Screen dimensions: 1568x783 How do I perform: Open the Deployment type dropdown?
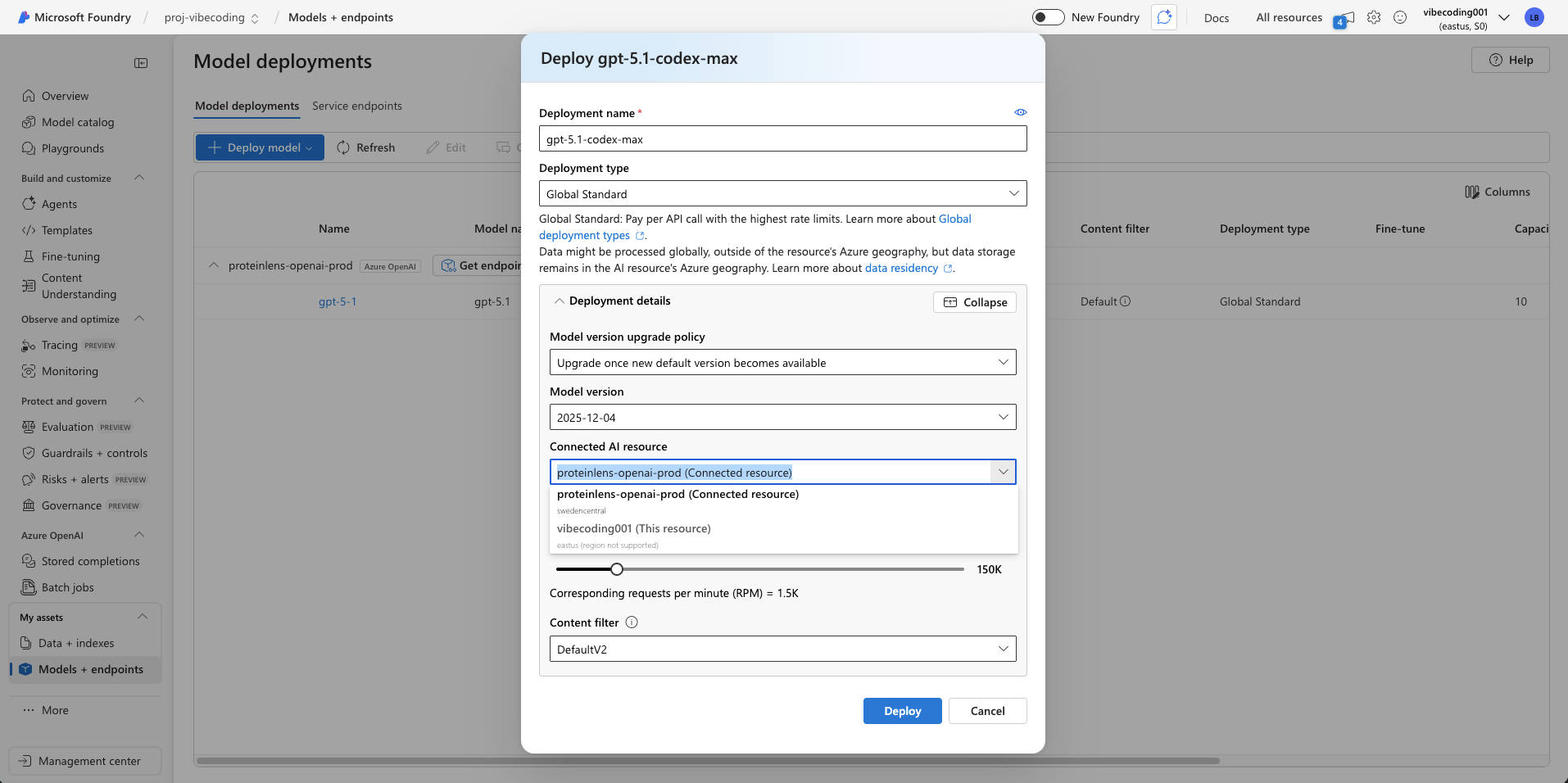coord(782,194)
